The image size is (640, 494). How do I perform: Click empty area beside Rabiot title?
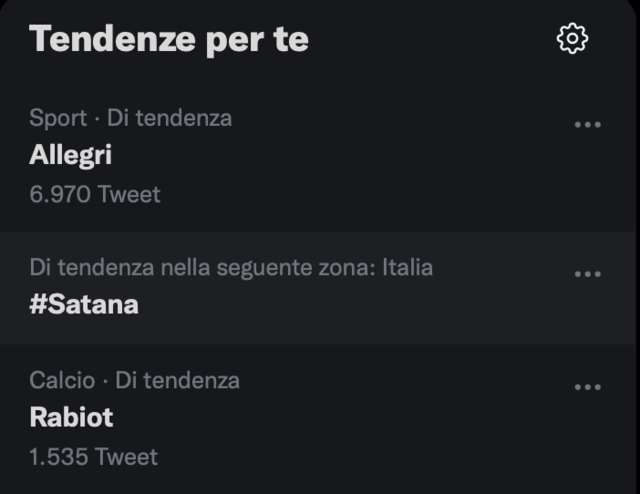click(x=327, y=417)
